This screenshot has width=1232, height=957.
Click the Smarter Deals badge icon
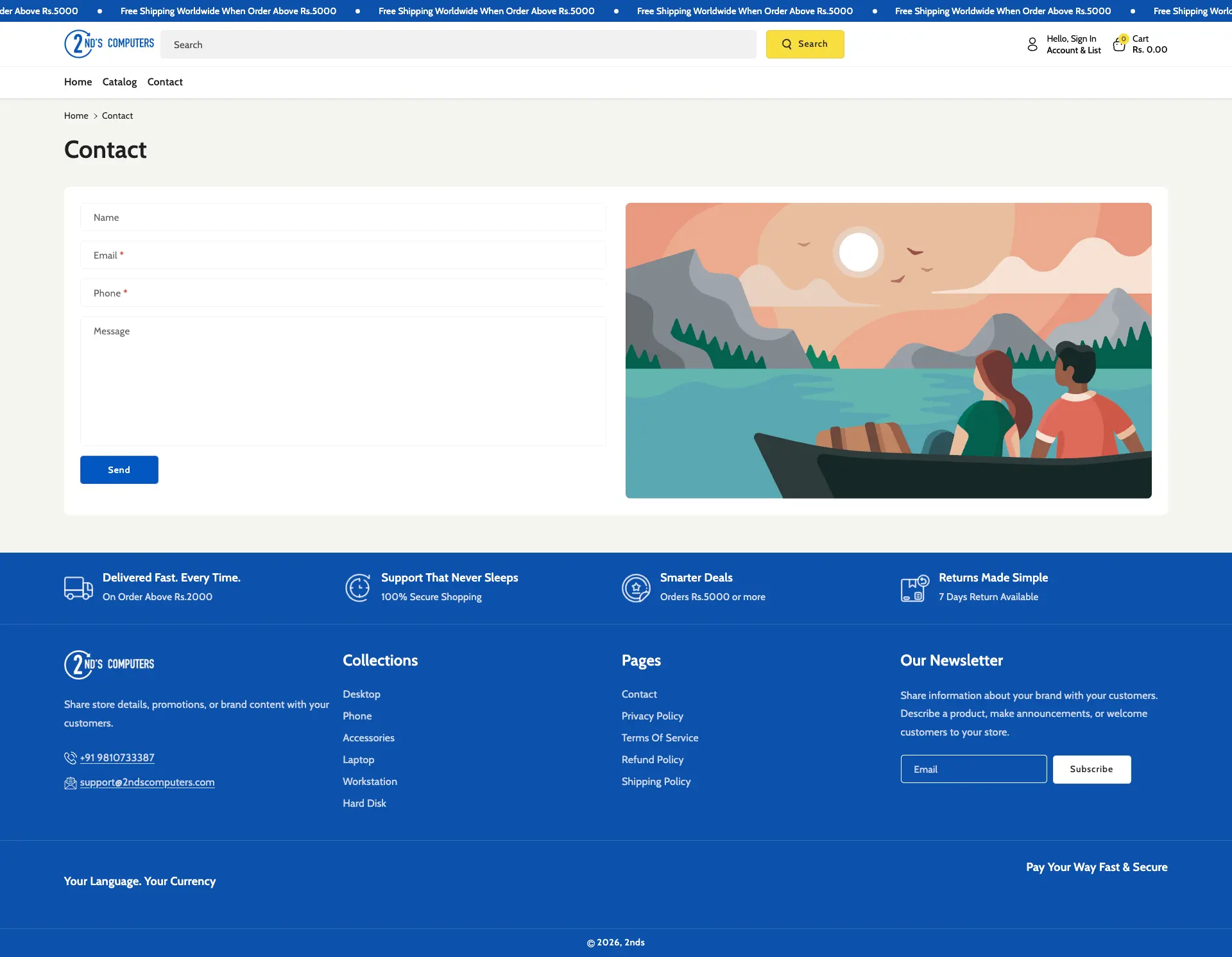tap(636, 587)
